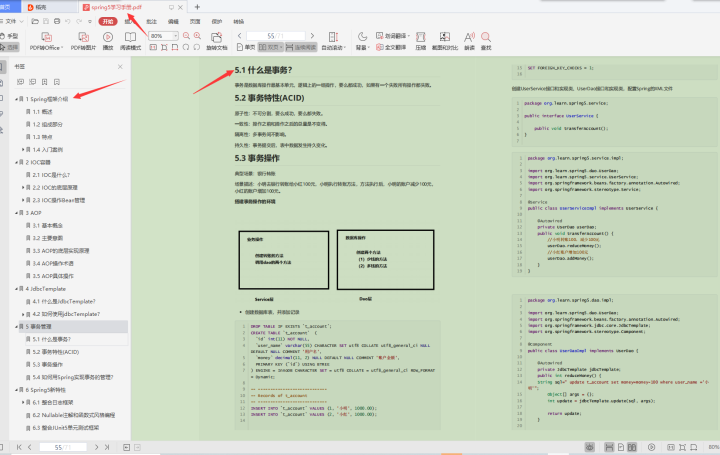Open the 5.2 事务特性(ACID) bookmark
This screenshot has width=720, height=455.
[x=56, y=352]
